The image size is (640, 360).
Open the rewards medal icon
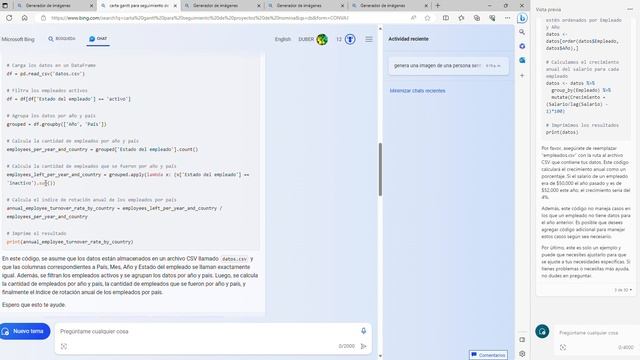click(x=350, y=39)
